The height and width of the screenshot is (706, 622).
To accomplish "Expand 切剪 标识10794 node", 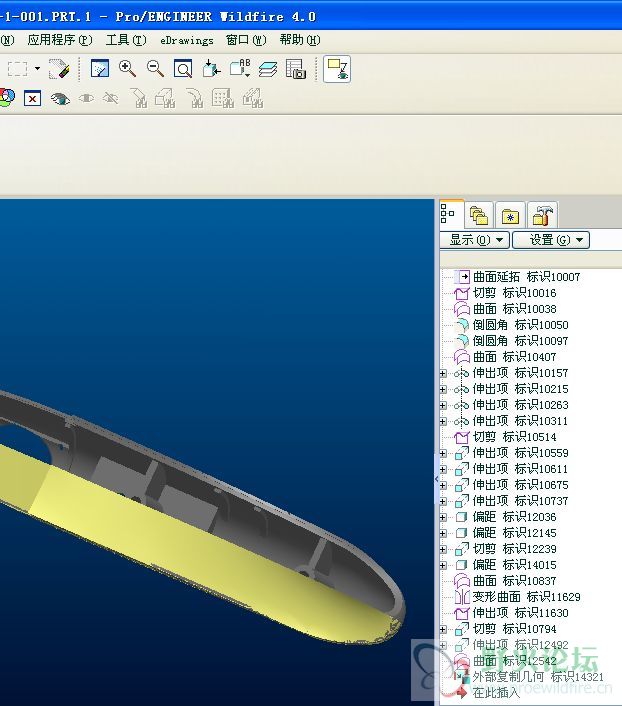I will point(443,629).
